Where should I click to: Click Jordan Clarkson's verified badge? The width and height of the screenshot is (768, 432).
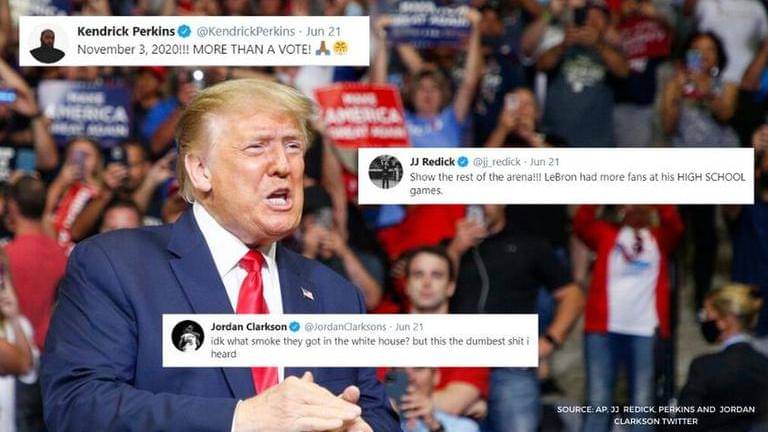tap(294, 327)
